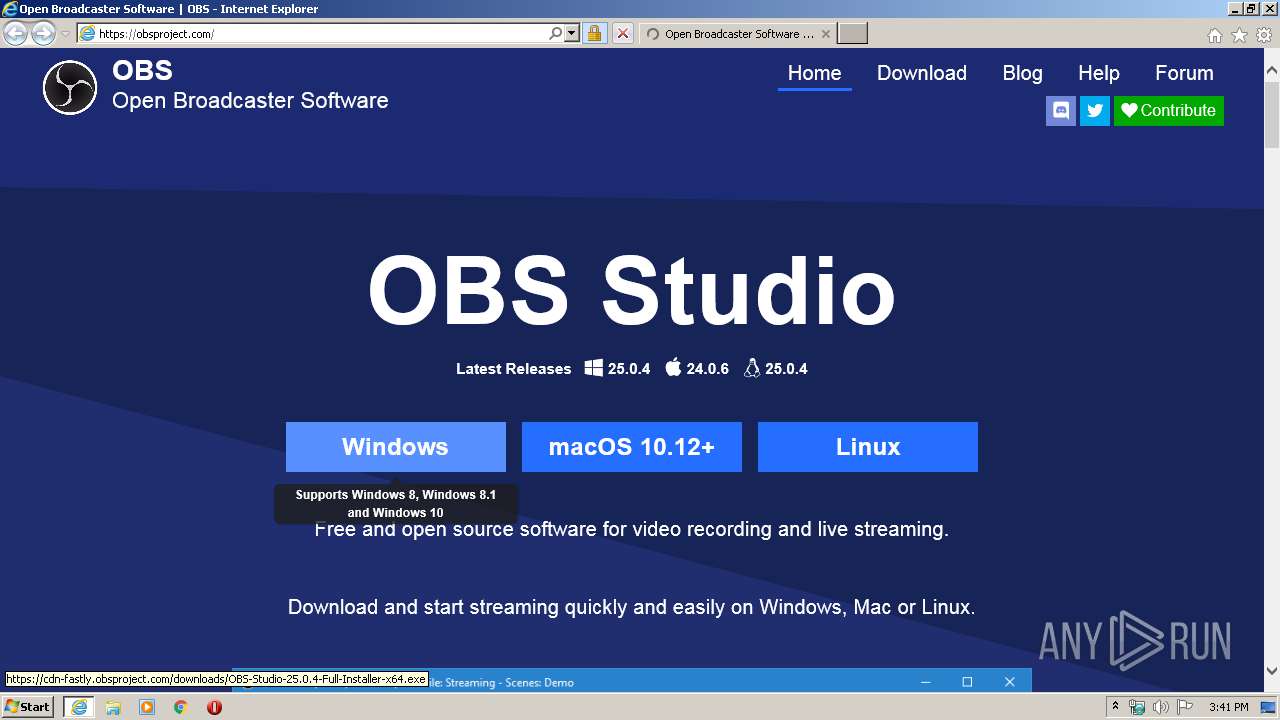Open IE Home icon
The height and width of the screenshot is (720, 1280).
point(1214,35)
